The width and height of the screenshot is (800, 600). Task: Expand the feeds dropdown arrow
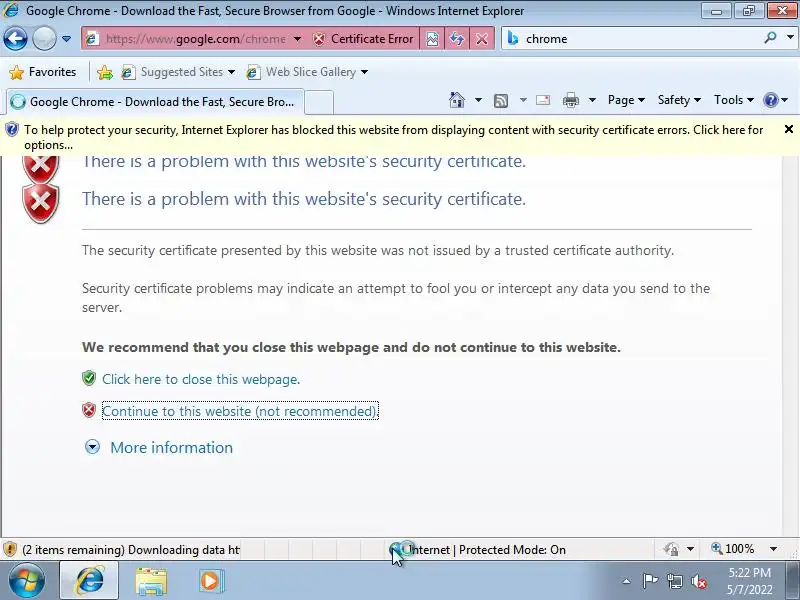(523, 100)
